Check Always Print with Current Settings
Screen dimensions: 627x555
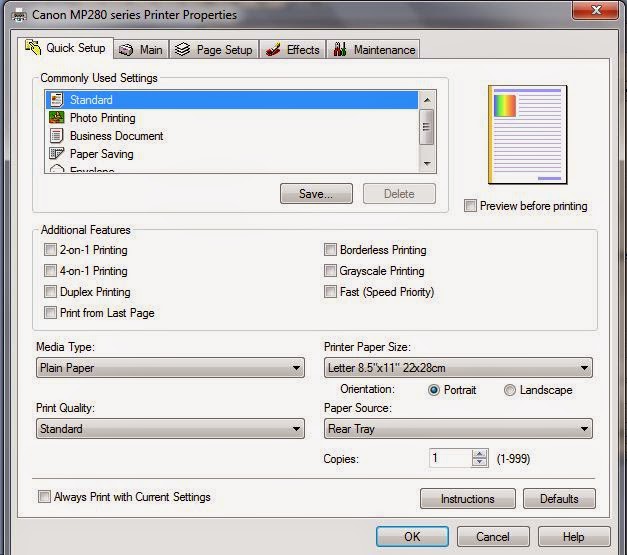pyautogui.click(x=44, y=497)
